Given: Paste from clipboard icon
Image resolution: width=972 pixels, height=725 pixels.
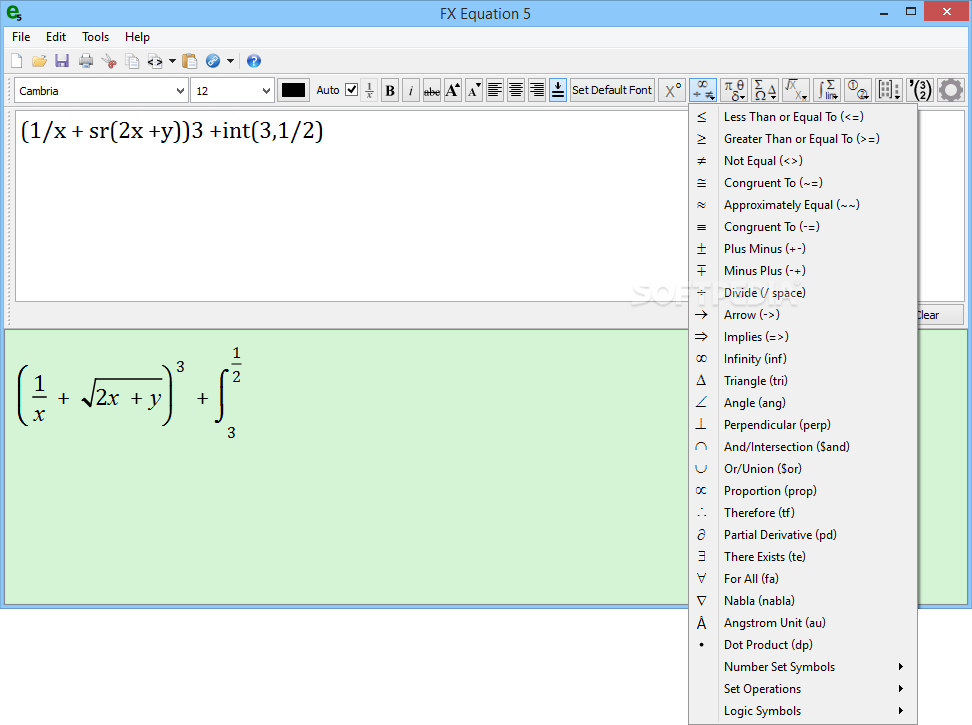Looking at the screenshot, I should pyautogui.click(x=190, y=61).
